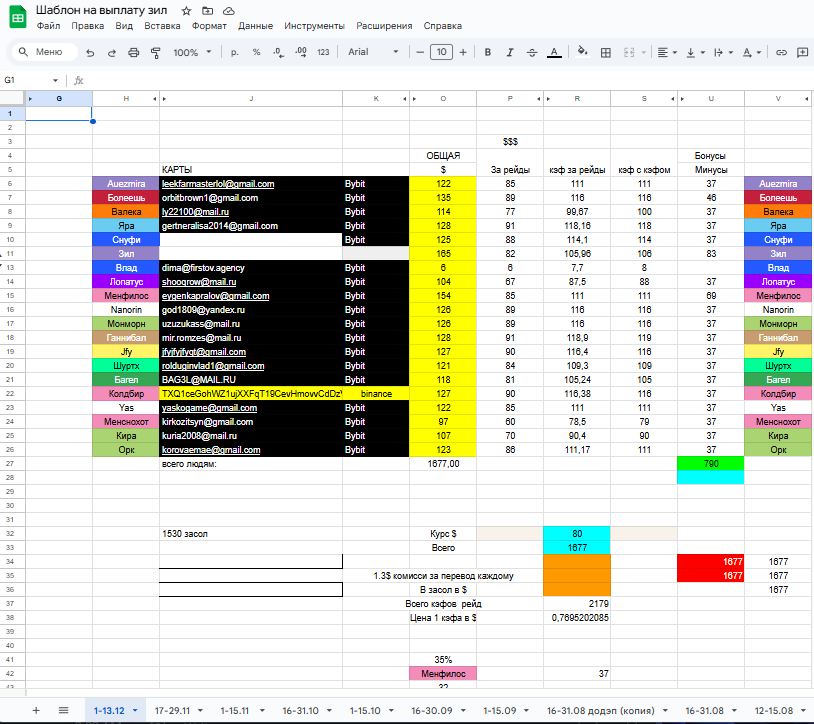Open the zoom 100% dropdown
Screen dimensions: 814x724
192,52
